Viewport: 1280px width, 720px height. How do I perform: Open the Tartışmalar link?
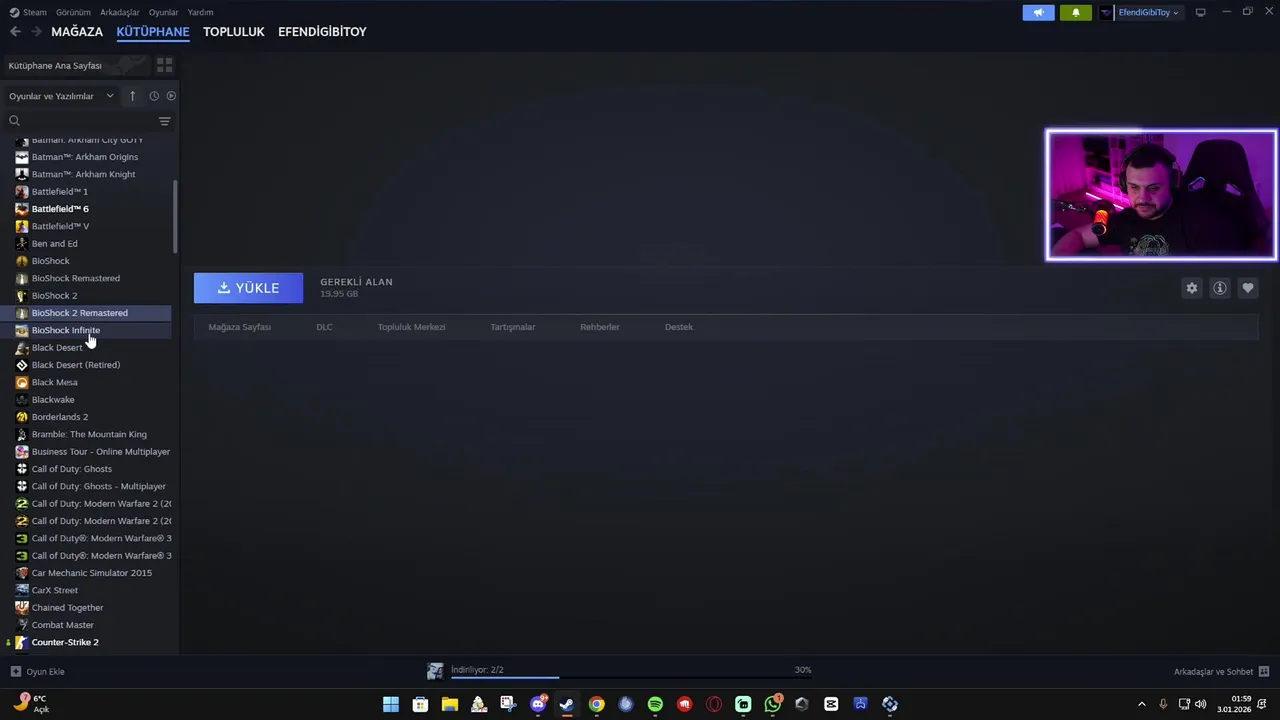click(513, 327)
